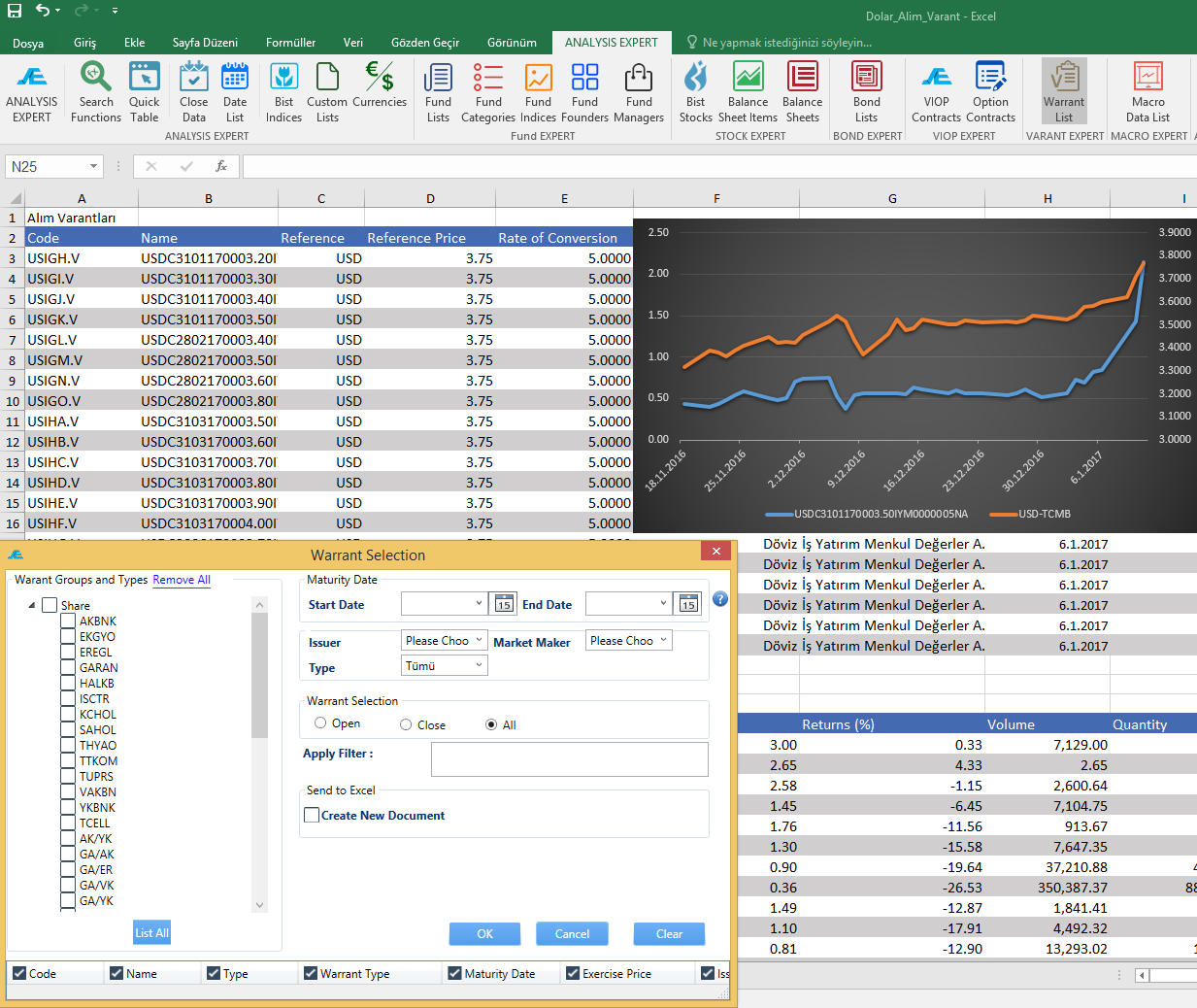This screenshot has height=1008, width=1197.
Task: Click the Balance Sheet Items icon
Action: coord(748,91)
